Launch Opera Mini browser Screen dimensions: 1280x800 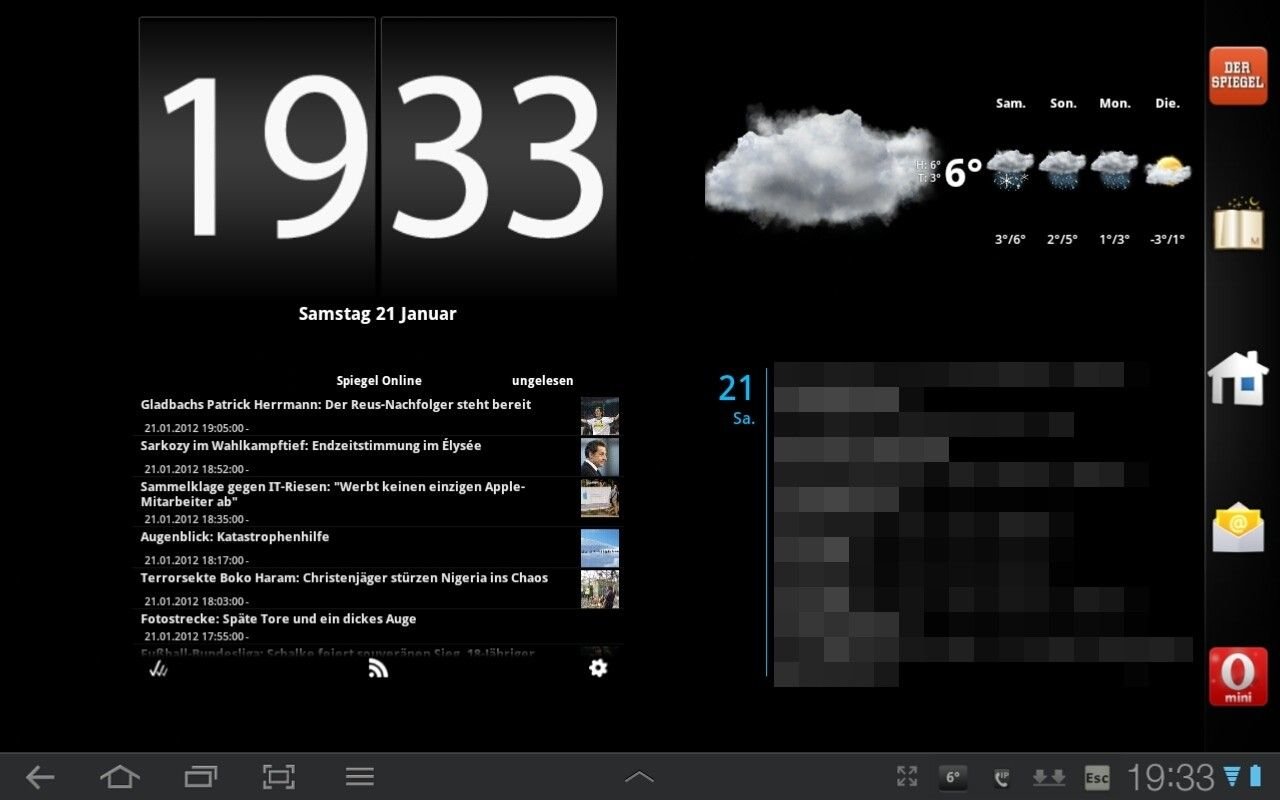(1238, 677)
